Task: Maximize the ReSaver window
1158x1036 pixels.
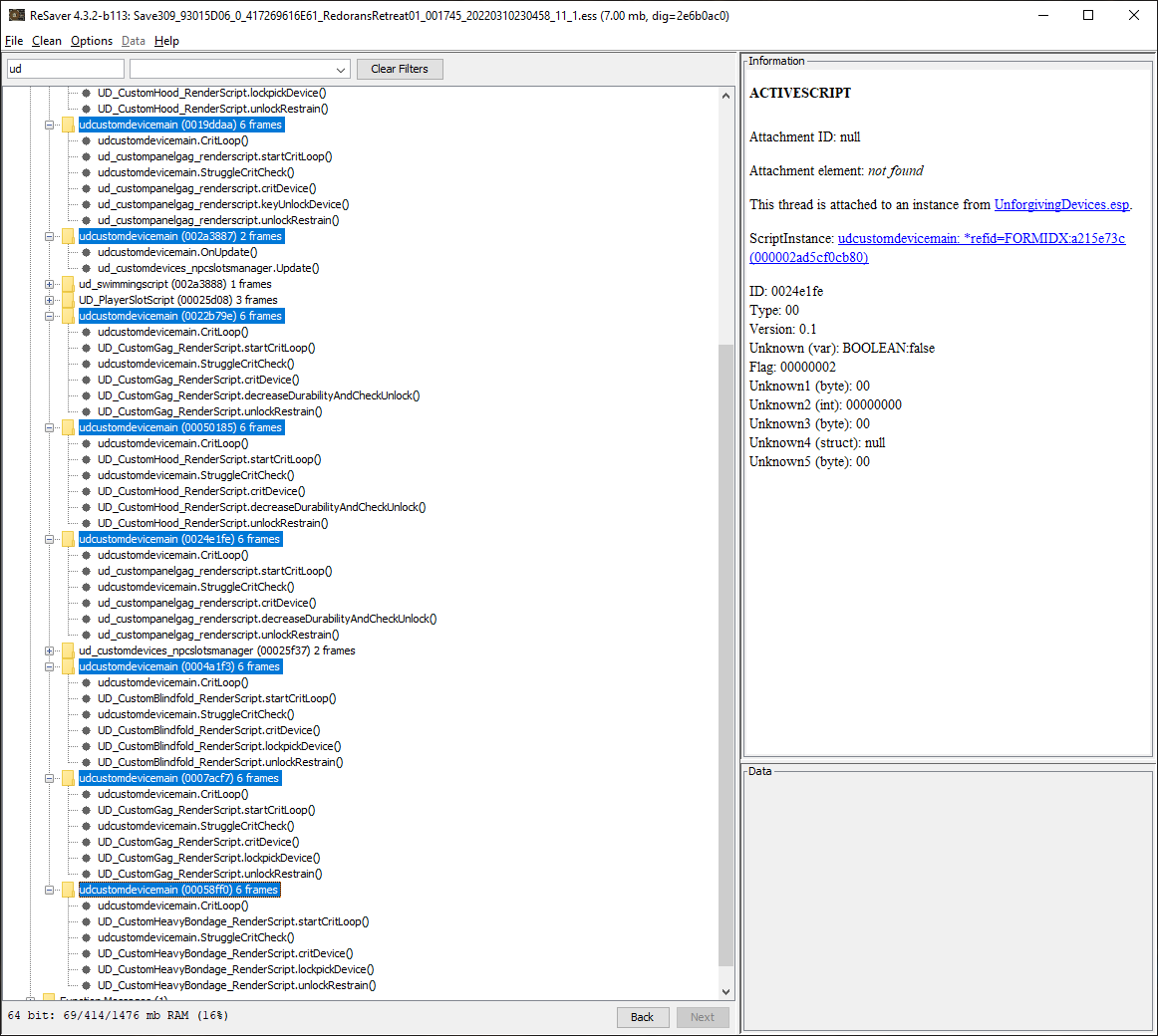Action: pos(1088,16)
